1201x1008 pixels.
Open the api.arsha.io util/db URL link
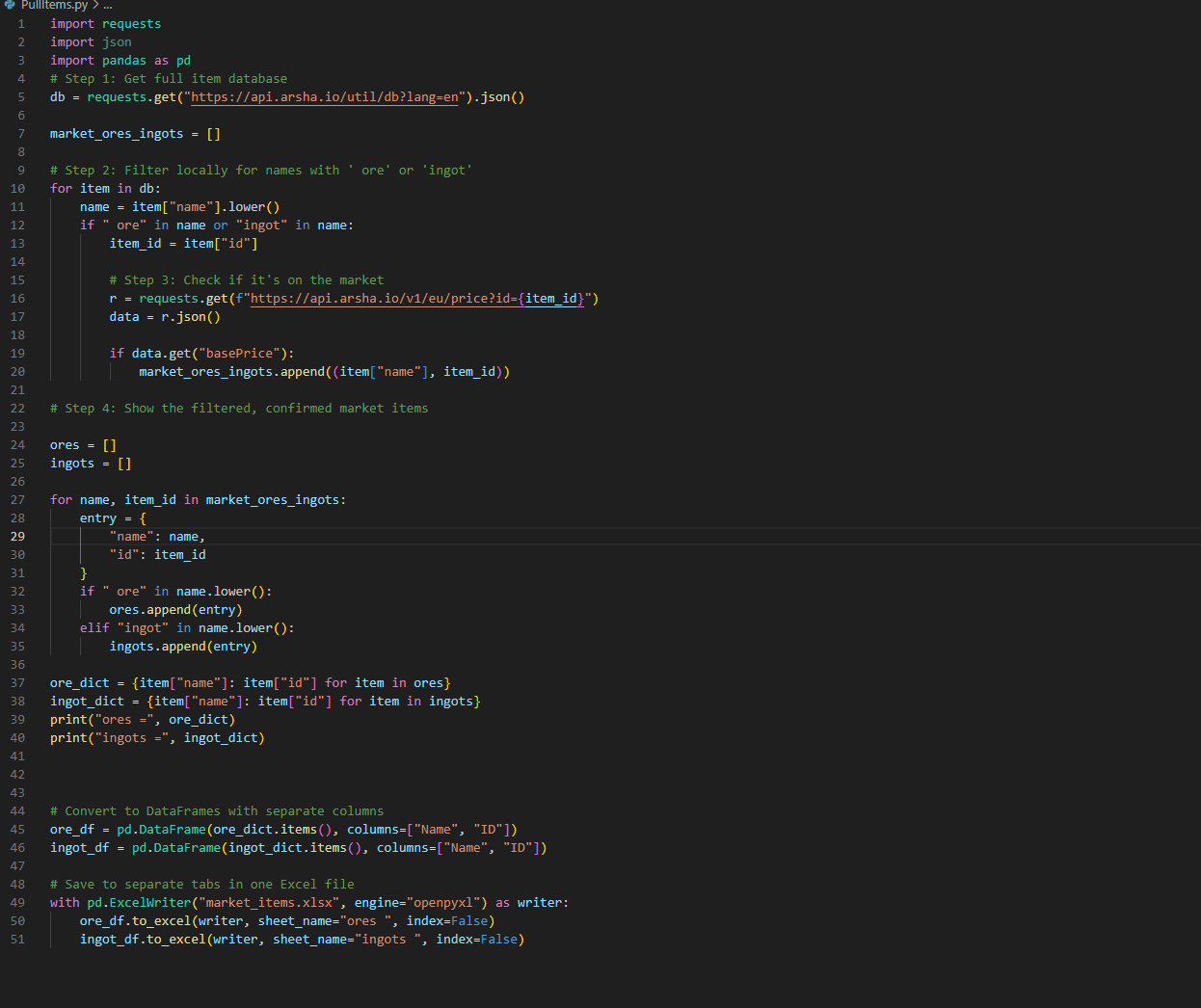(325, 97)
